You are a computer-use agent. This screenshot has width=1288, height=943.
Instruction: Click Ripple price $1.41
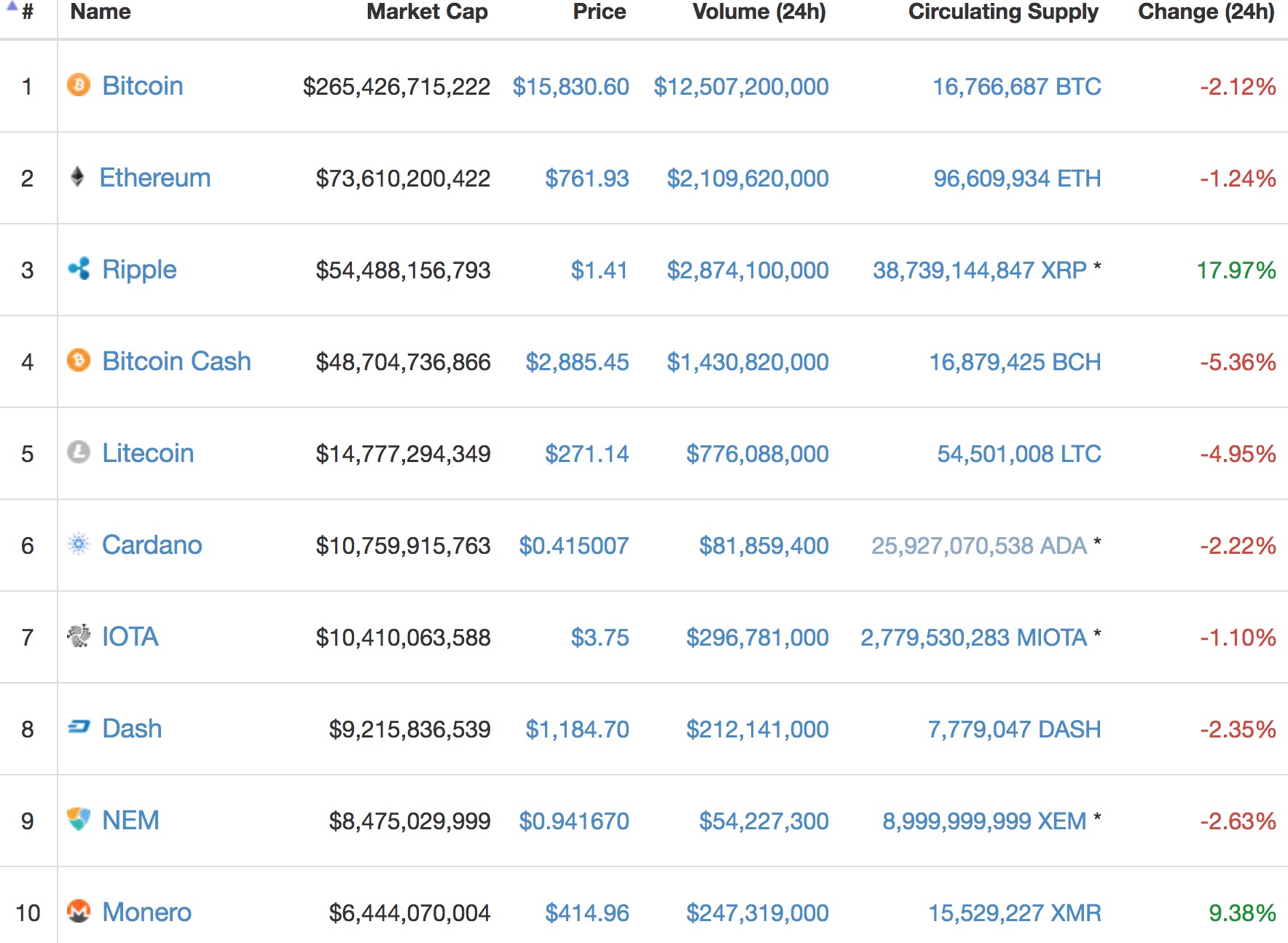coord(599,270)
